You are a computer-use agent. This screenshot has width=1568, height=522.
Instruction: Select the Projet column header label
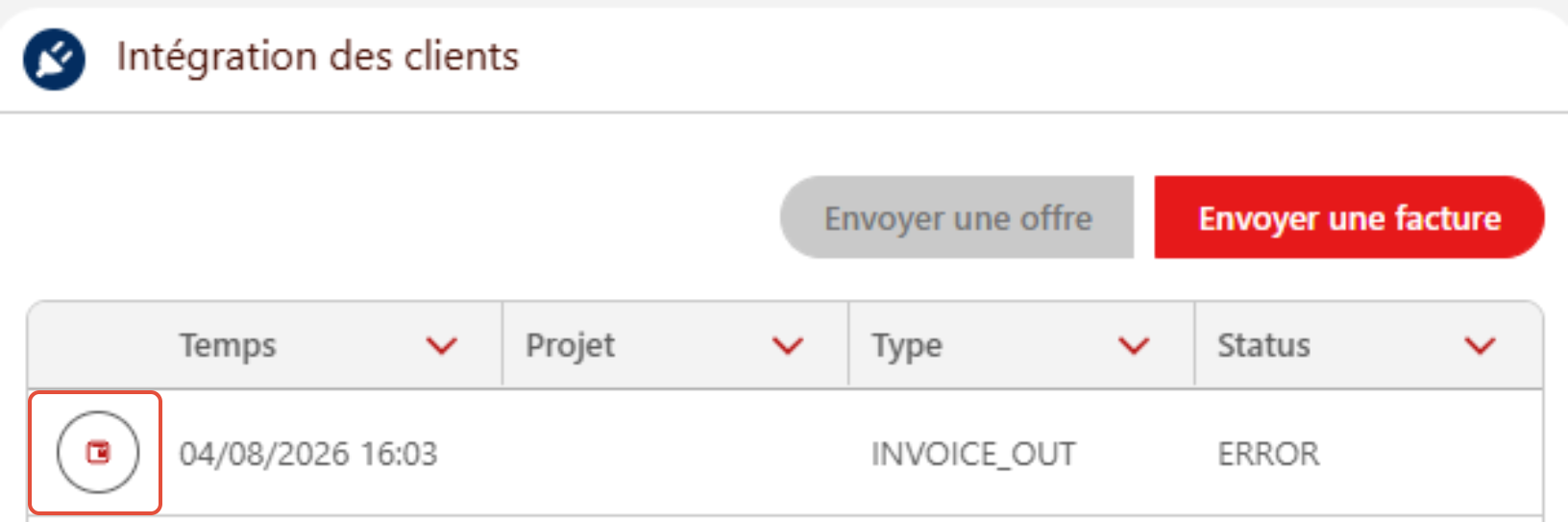[571, 346]
